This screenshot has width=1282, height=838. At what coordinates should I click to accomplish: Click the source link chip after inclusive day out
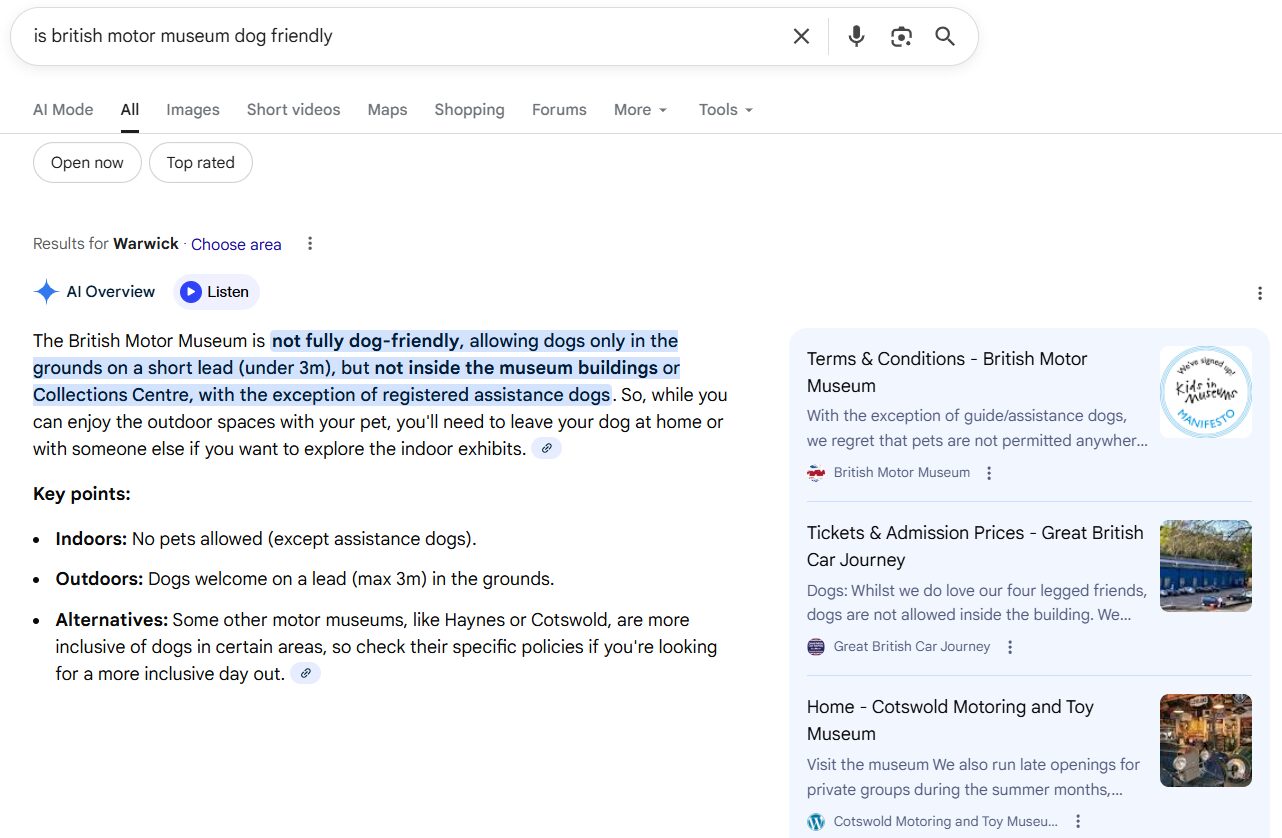coord(306,674)
